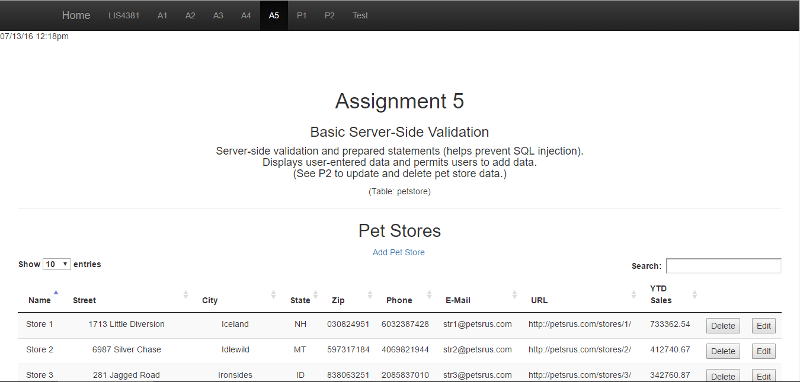Viewport: 800px width, 382px height.
Task: Edit the Store 1 row
Action: 763,326
